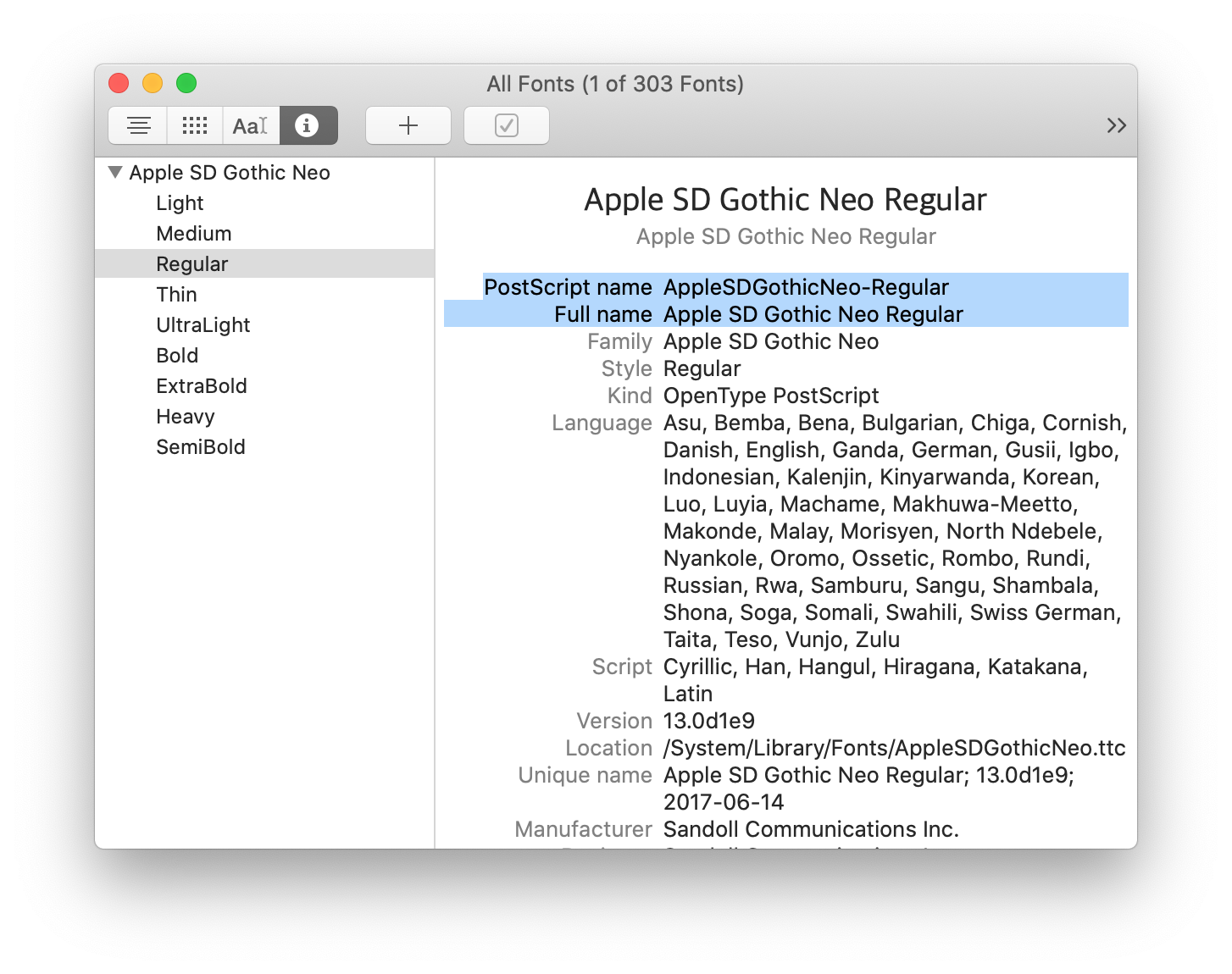Click the Style value Regular in info pane
1232x974 pixels.
point(702,368)
